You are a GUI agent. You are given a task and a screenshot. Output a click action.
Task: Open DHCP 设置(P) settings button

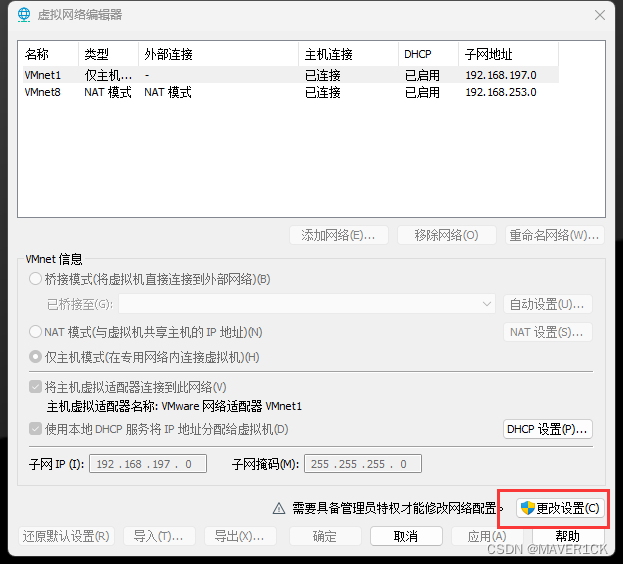pyautogui.click(x=548, y=429)
